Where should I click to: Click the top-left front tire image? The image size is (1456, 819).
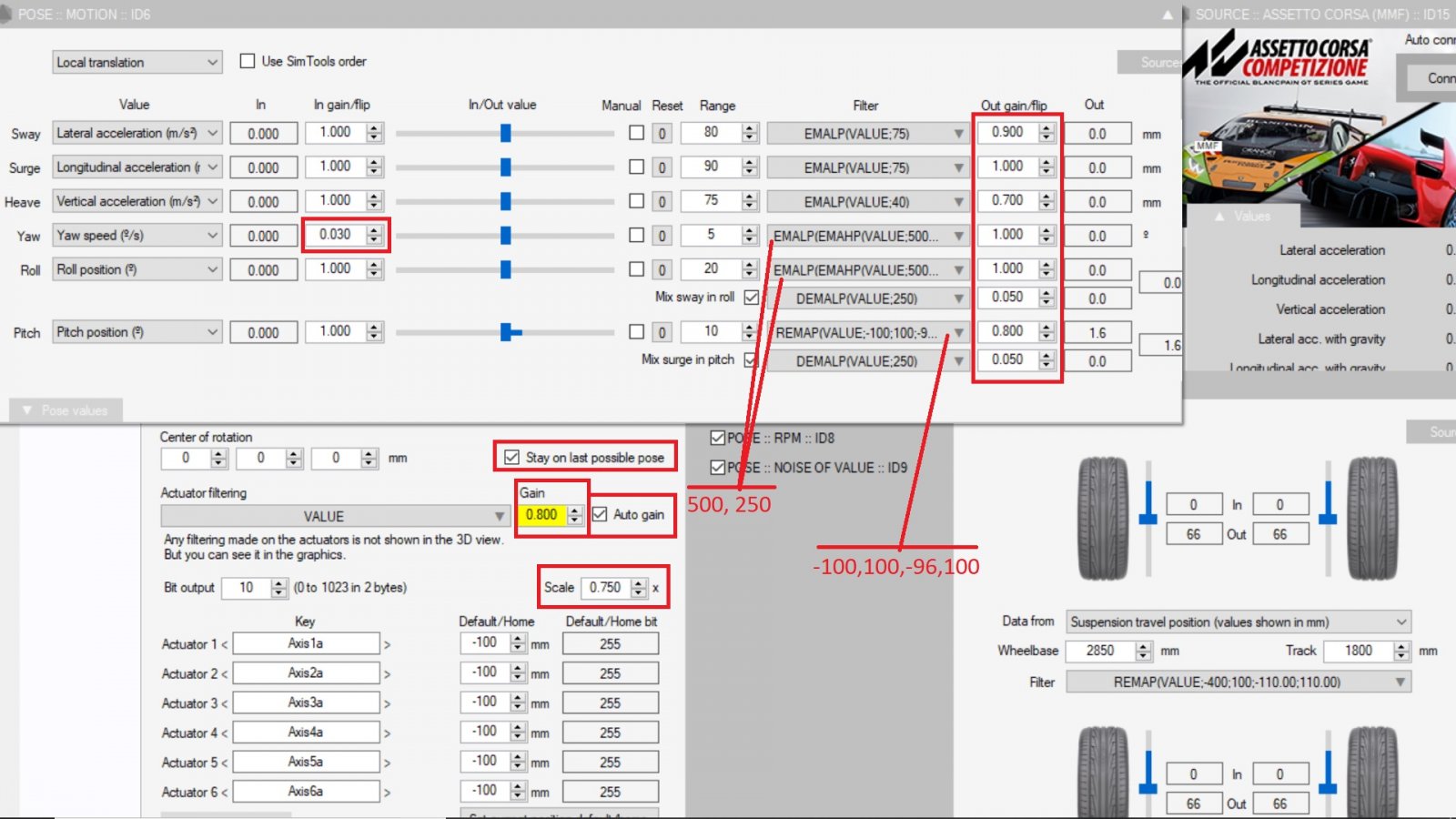(1102, 518)
